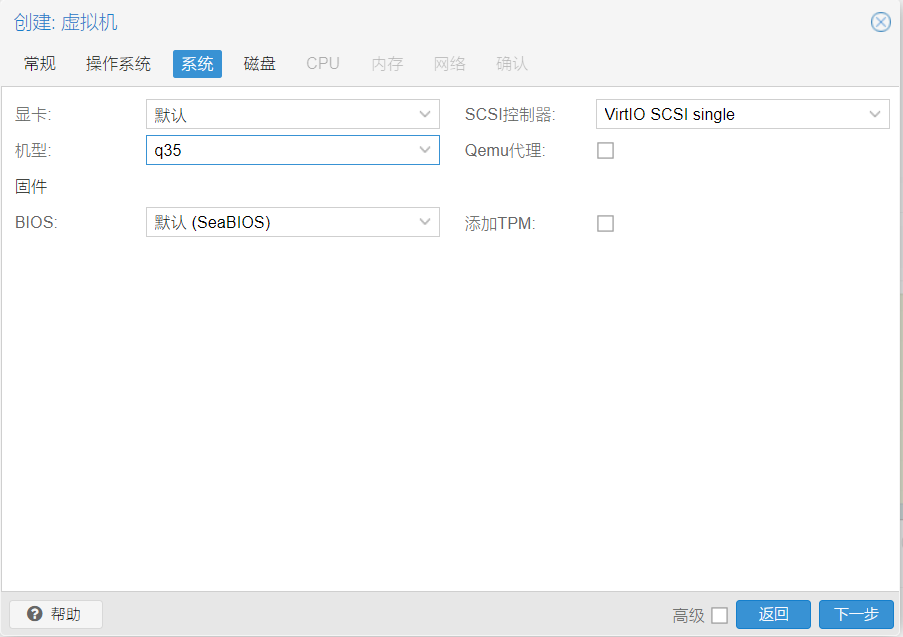
Task: Click the BIOS 默认 (SeaBIOS) text field
Action: (278, 222)
